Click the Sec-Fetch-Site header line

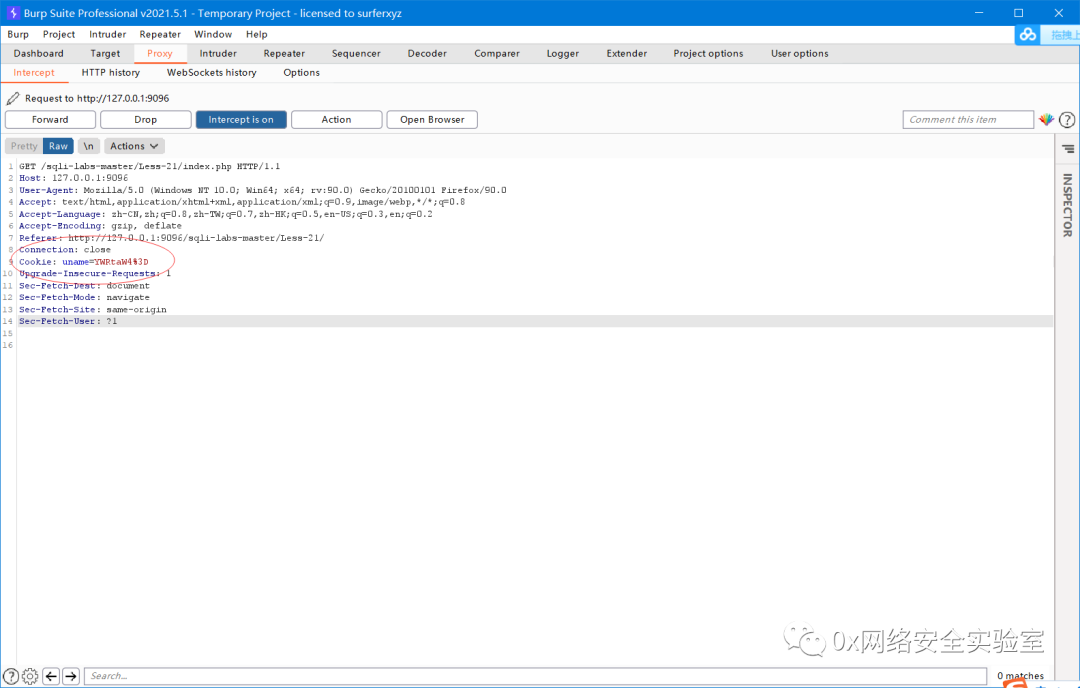(x=93, y=310)
